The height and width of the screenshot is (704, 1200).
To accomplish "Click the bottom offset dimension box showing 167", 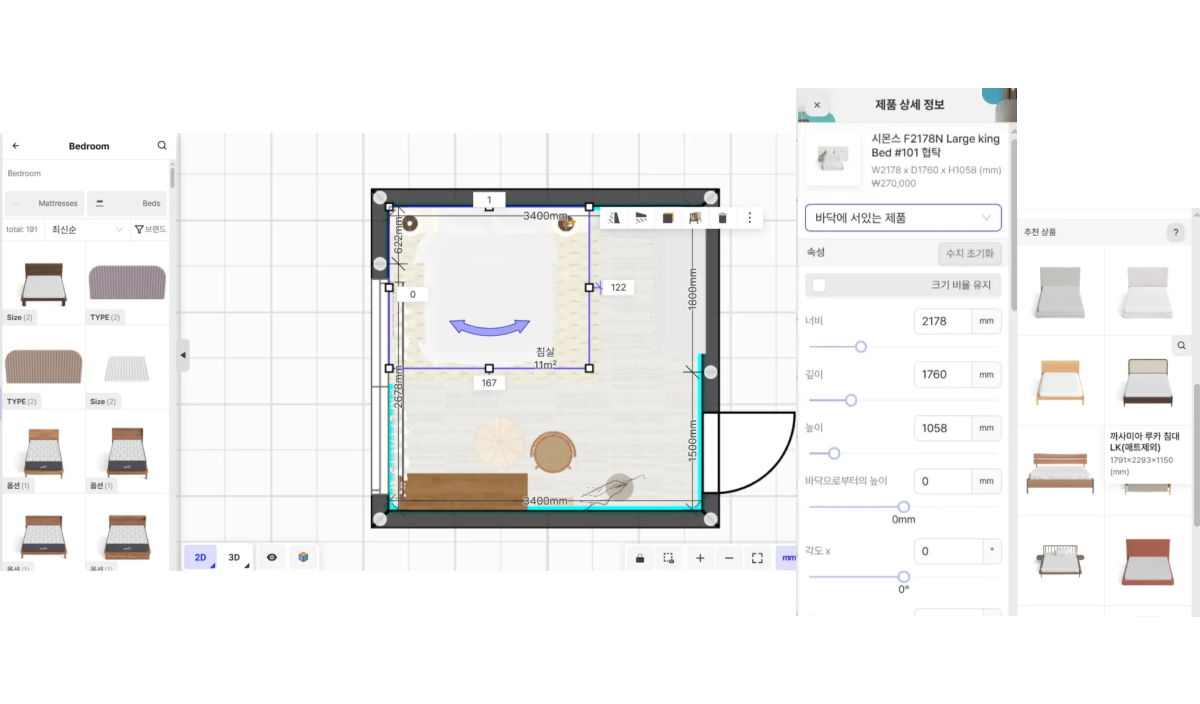I will click(x=489, y=383).
